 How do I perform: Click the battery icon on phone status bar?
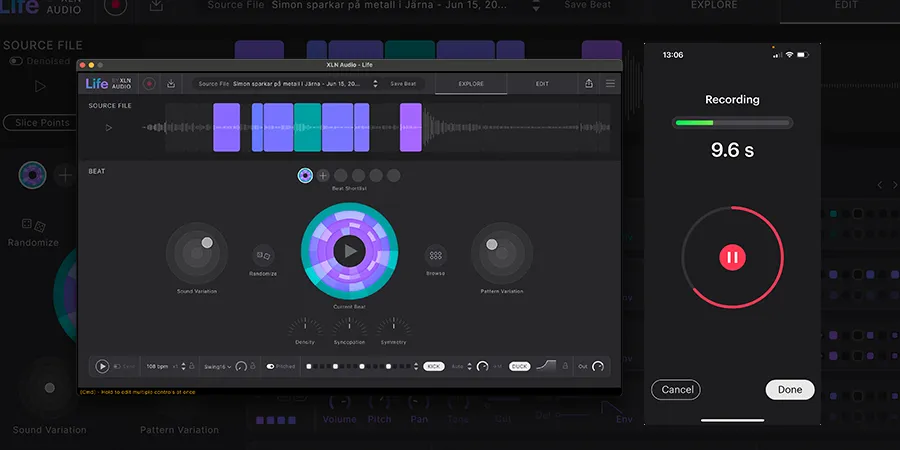[x=803, y=55]
